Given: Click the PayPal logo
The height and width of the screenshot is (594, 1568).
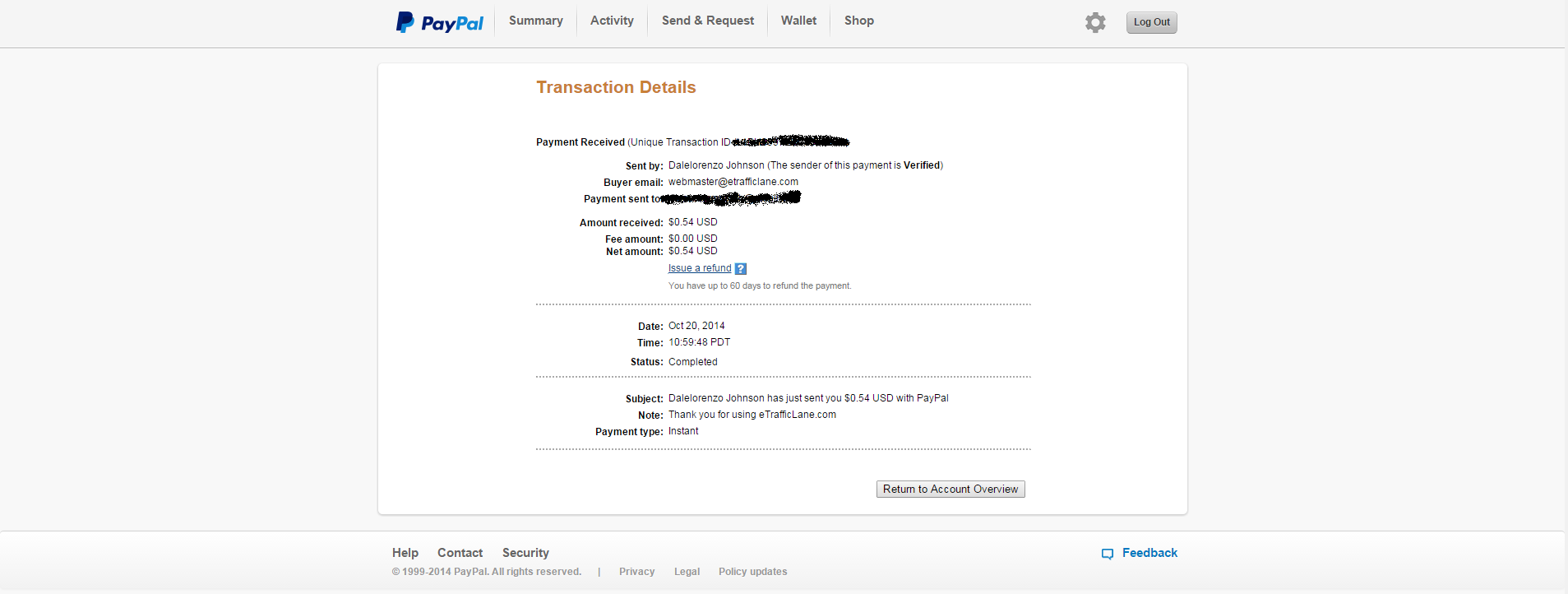Looking at the screenshot, I should coord(440,22).
